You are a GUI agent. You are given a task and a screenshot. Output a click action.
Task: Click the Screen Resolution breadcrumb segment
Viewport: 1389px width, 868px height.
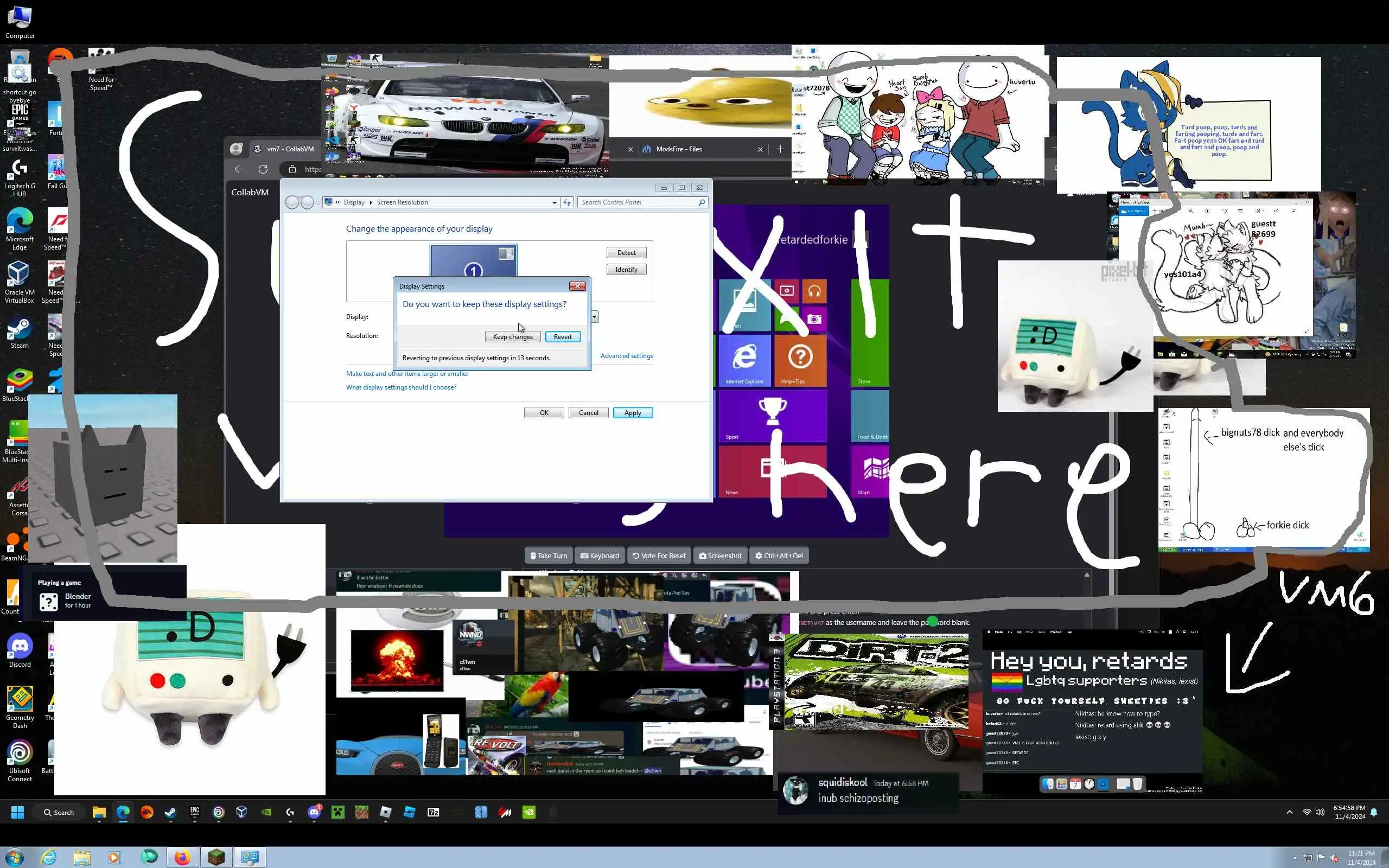[x=402, y=202]
